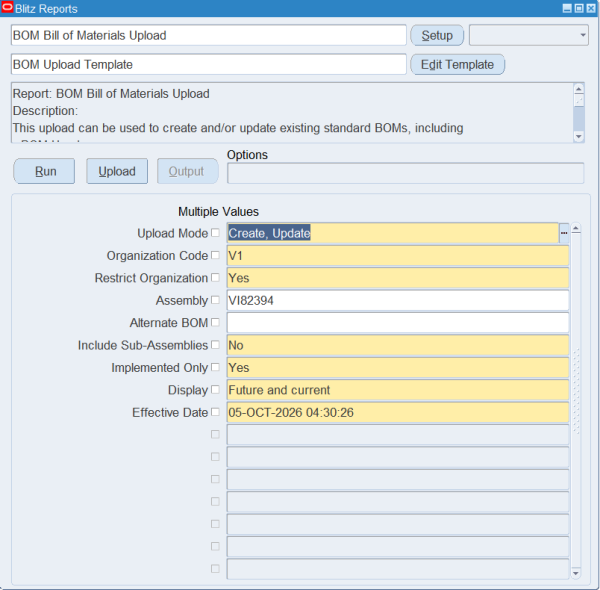Click the BOM Upload Template field

pos(209,64)
